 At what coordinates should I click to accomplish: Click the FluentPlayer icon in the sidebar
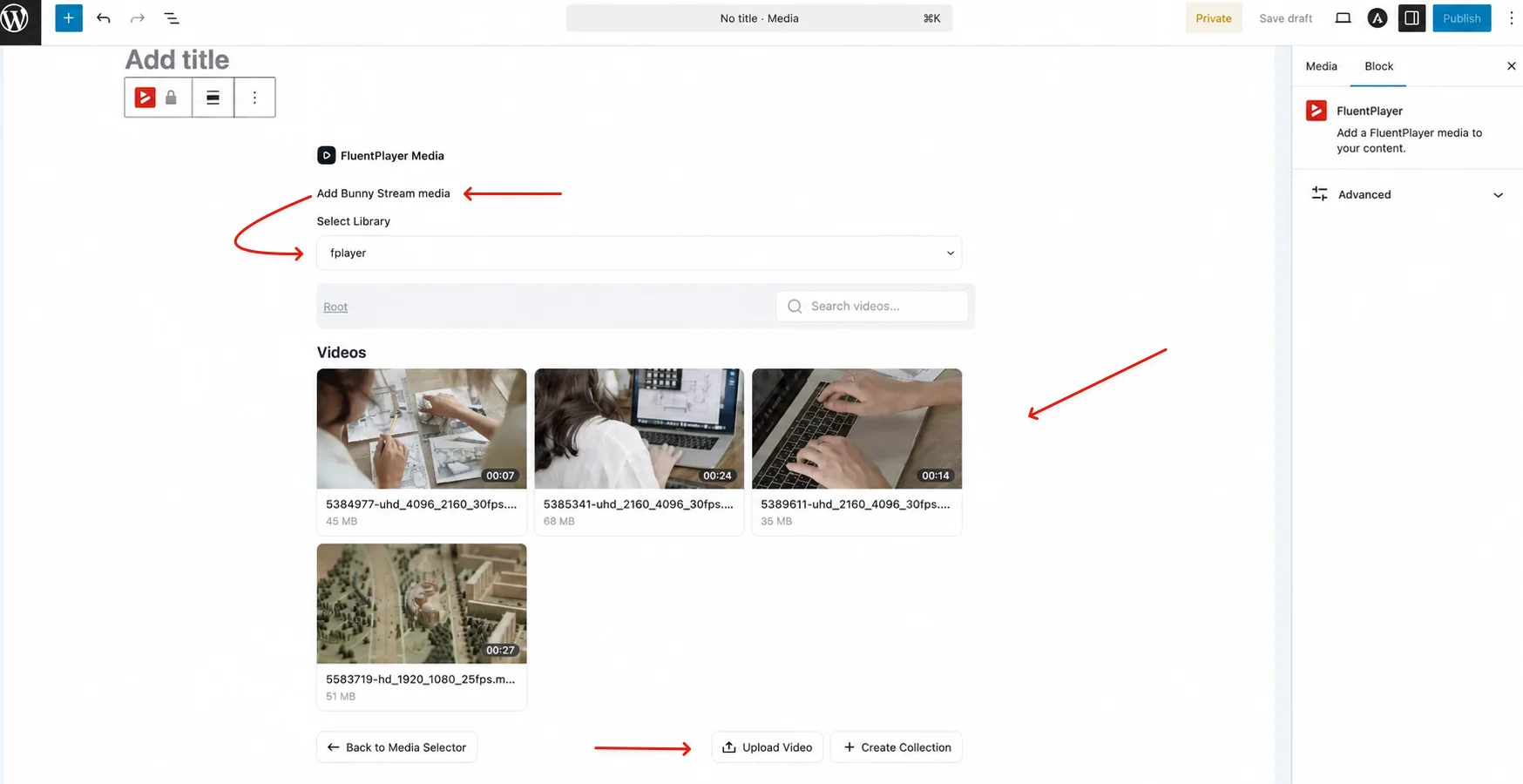(1316, 111)
